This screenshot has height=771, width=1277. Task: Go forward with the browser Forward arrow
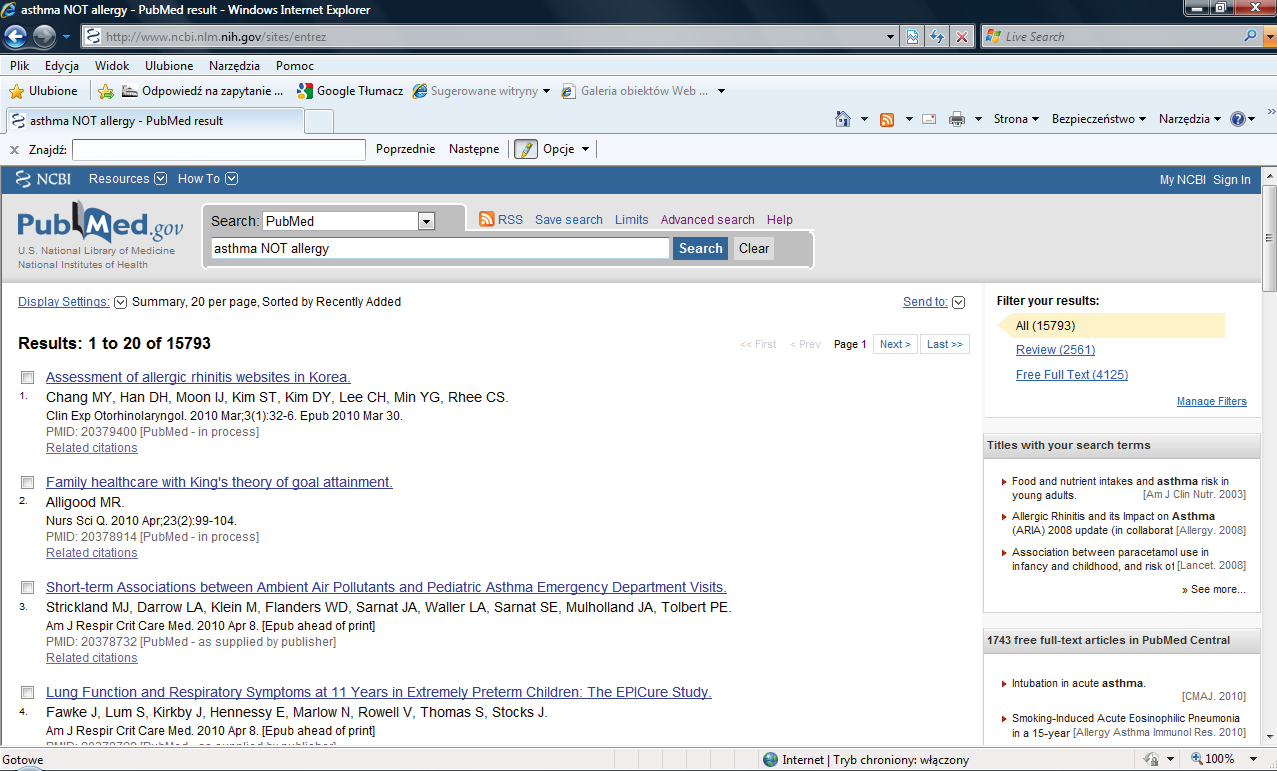44,37
